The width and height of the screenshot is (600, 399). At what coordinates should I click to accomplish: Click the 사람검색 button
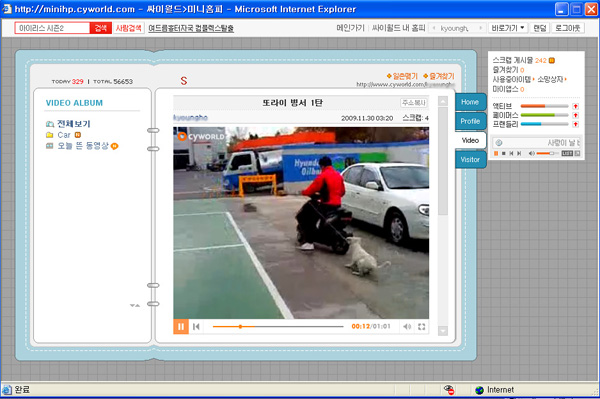(129, 28)
